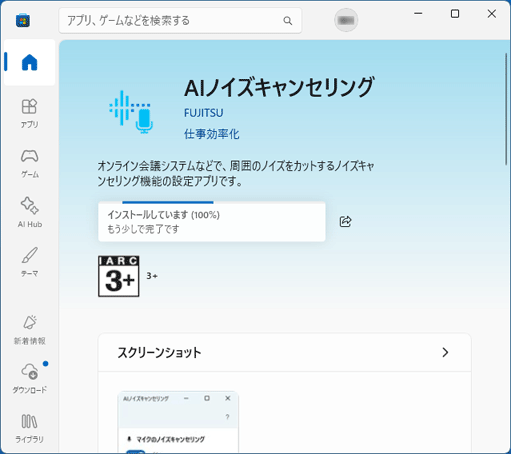511x454 pixels.
Task: Click the IARC 3+ rating badge
Action: point(119,276)
